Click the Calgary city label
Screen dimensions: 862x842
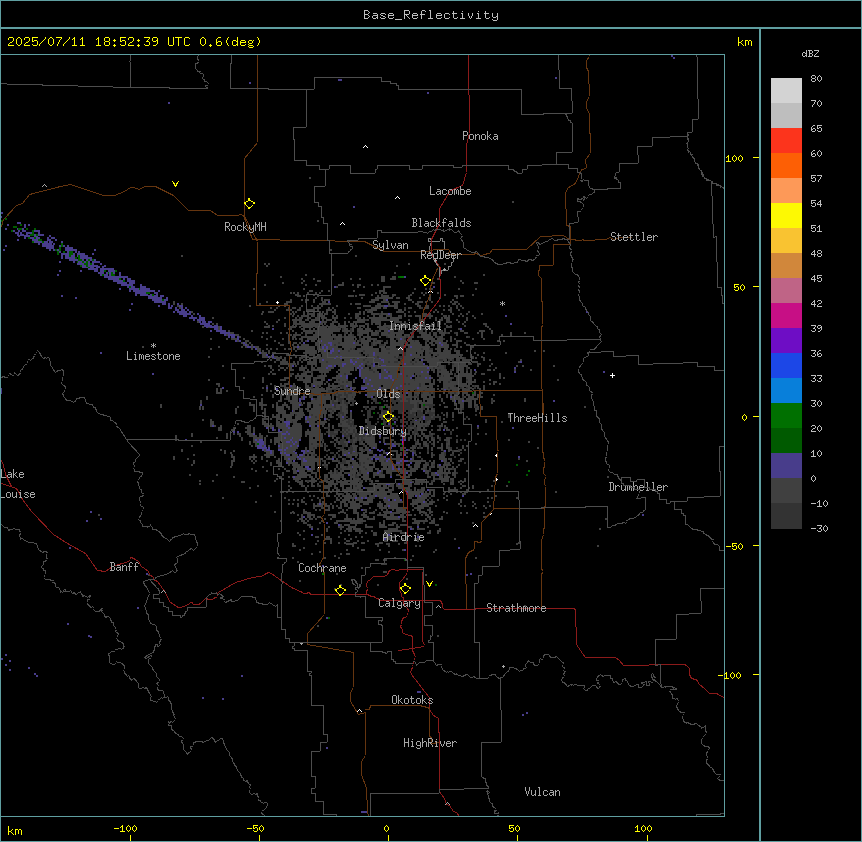tap(399, 603)
